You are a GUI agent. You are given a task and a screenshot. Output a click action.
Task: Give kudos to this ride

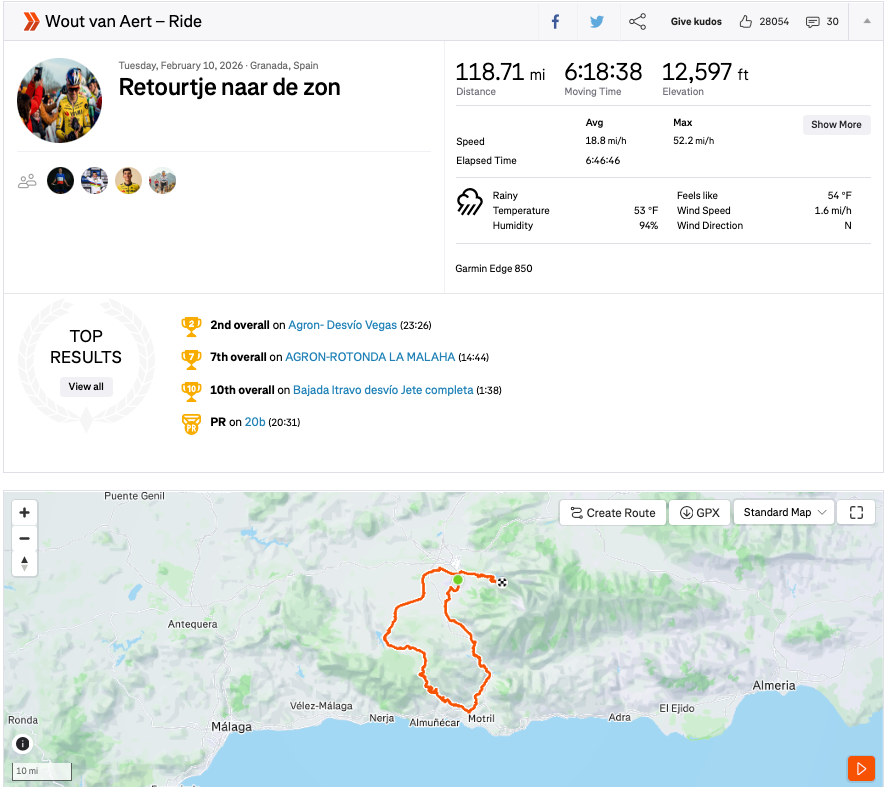pyautogui.click(x=696, y=21)
